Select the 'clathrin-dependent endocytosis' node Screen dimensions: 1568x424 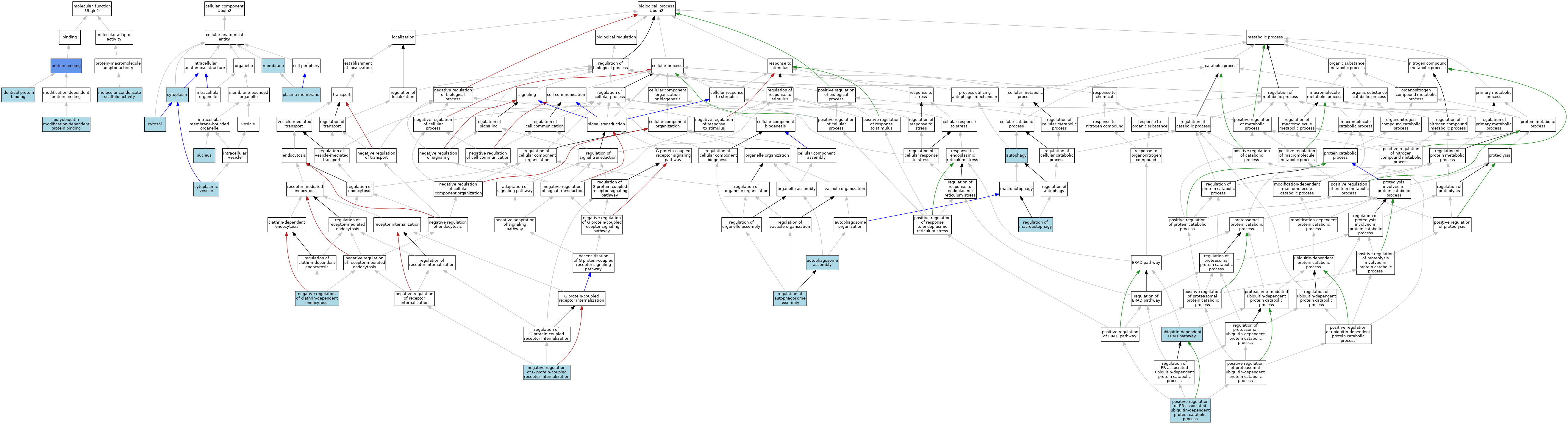[x=287, y=225]
